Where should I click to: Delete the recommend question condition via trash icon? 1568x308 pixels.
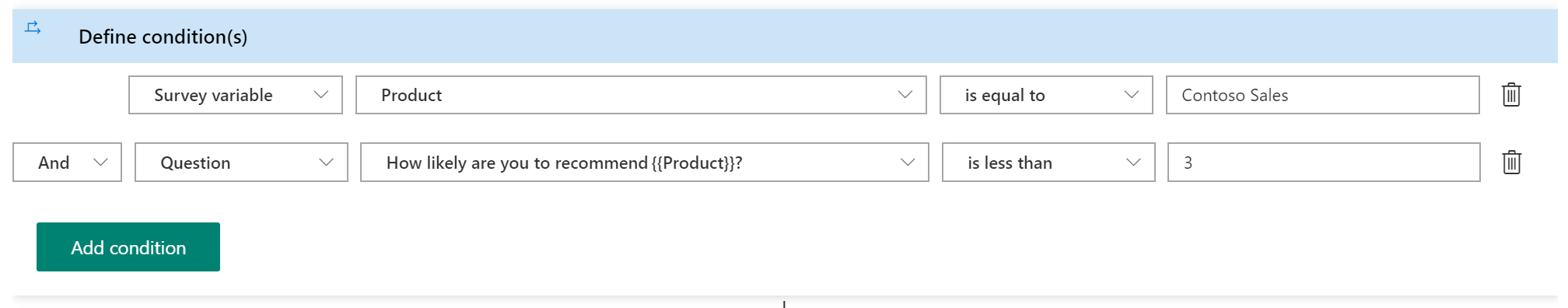[x=1511, y=163]
